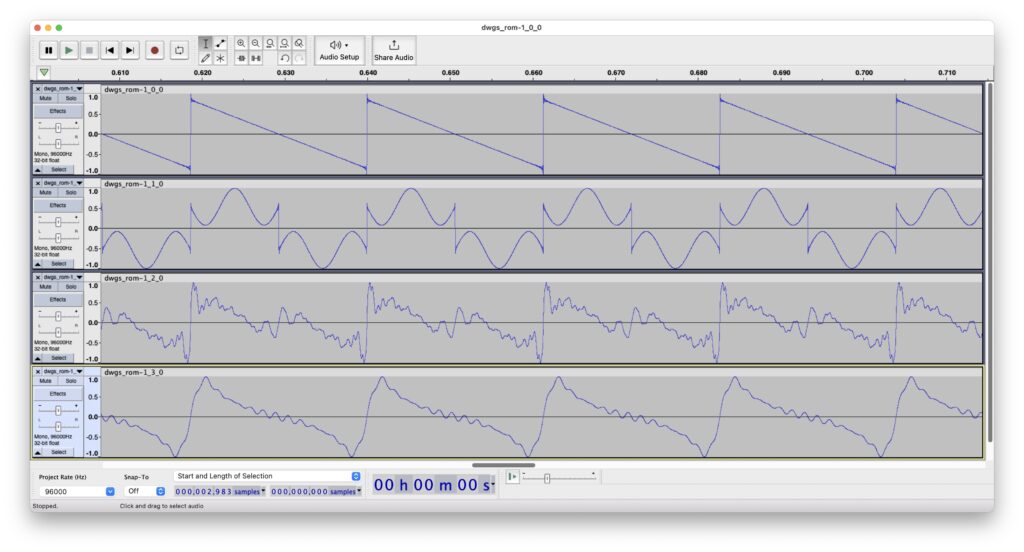Enable the Multi-tool asterisk icon

coord(220,59)
